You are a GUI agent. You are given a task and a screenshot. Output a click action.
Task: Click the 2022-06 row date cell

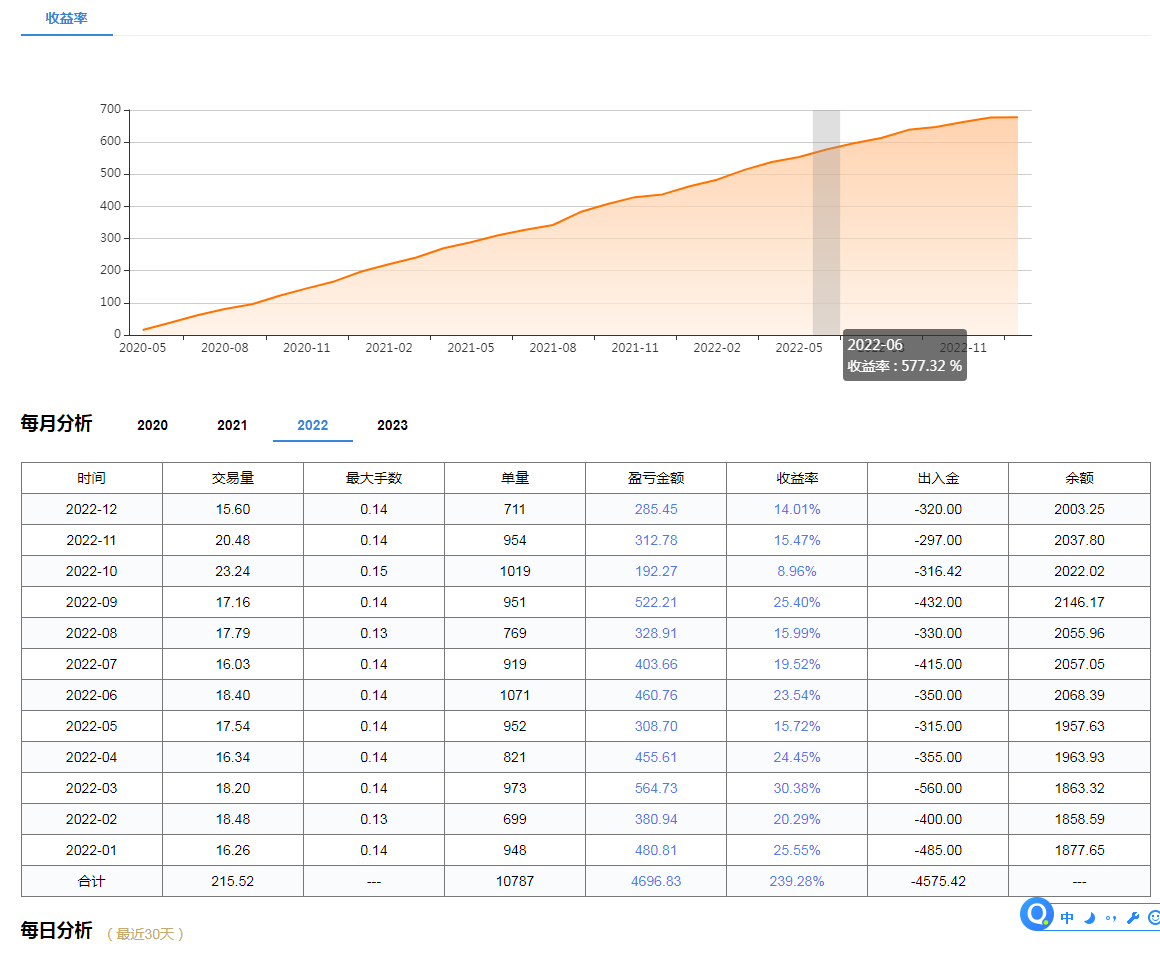[x=92, y=695]
